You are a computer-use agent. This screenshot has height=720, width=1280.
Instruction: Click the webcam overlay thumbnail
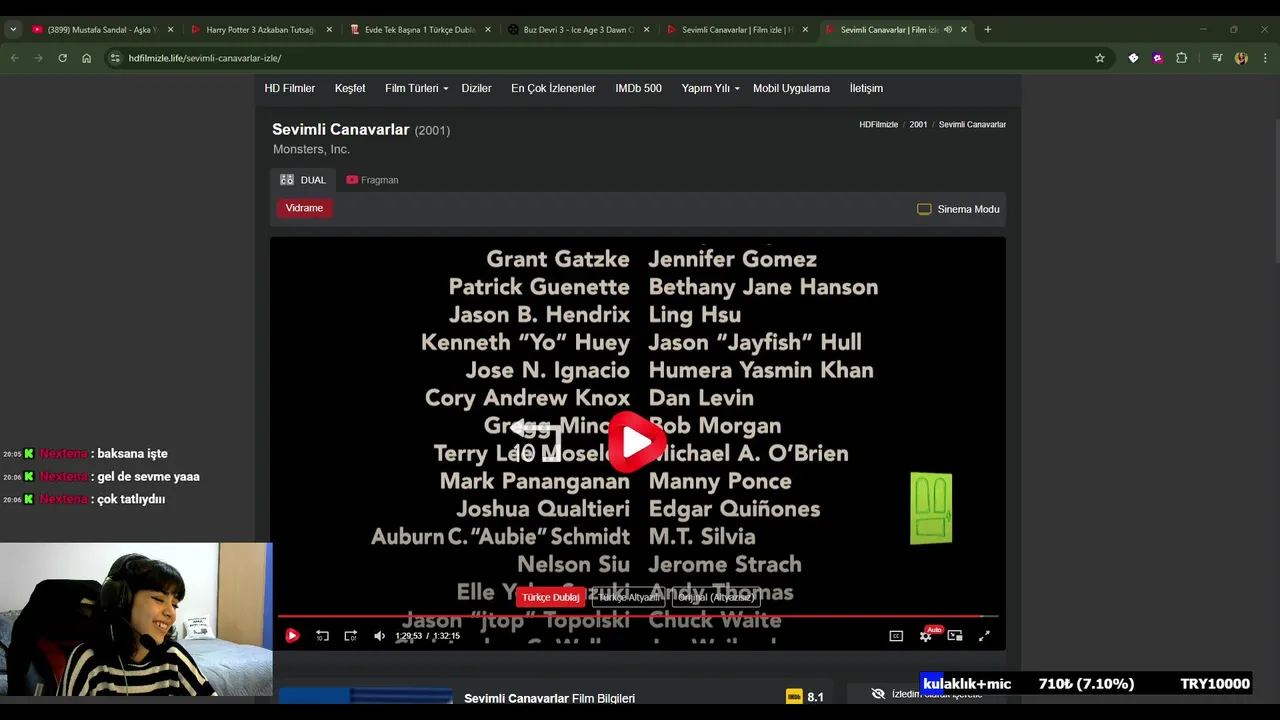coord(136,619)
